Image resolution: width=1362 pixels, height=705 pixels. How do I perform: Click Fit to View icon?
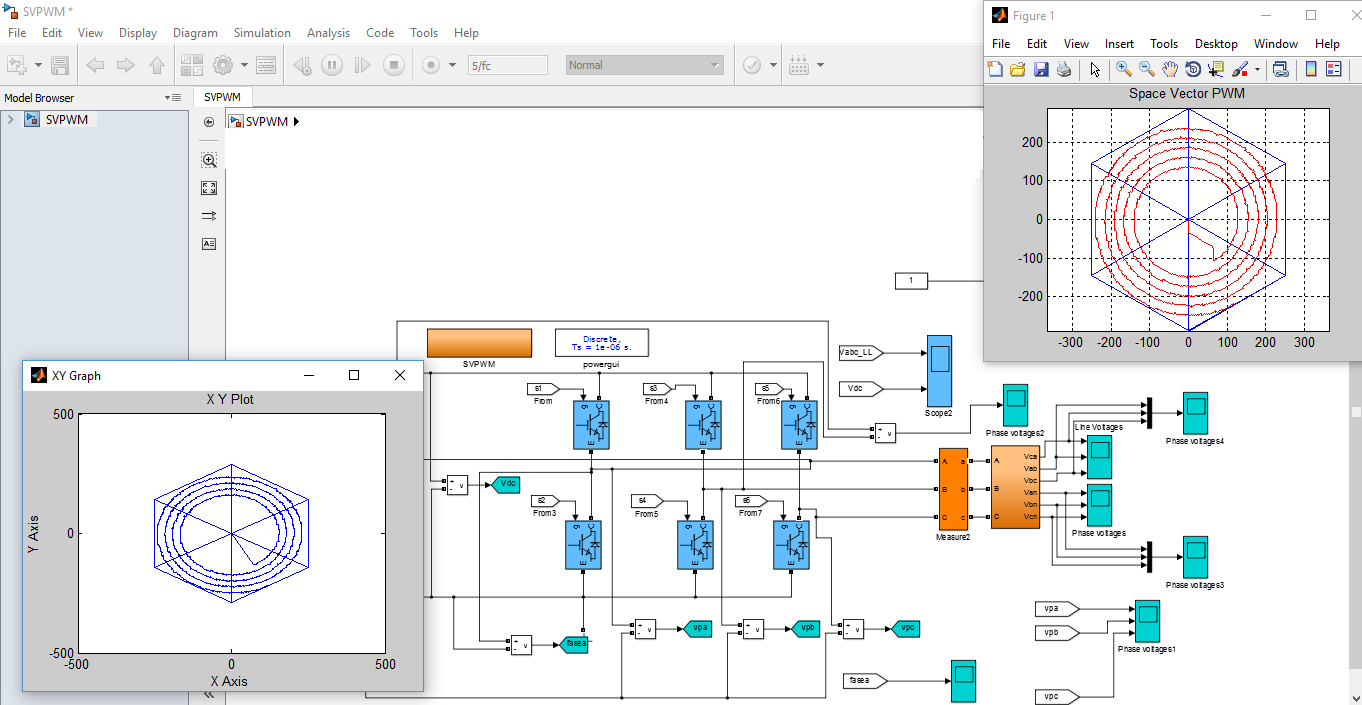point(209,188)
